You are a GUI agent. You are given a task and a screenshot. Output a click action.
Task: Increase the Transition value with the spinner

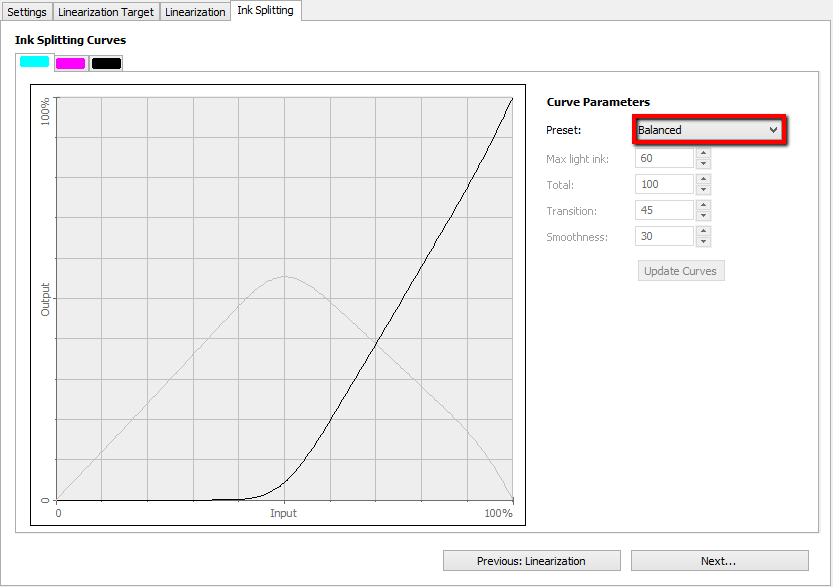pos(703,206)
